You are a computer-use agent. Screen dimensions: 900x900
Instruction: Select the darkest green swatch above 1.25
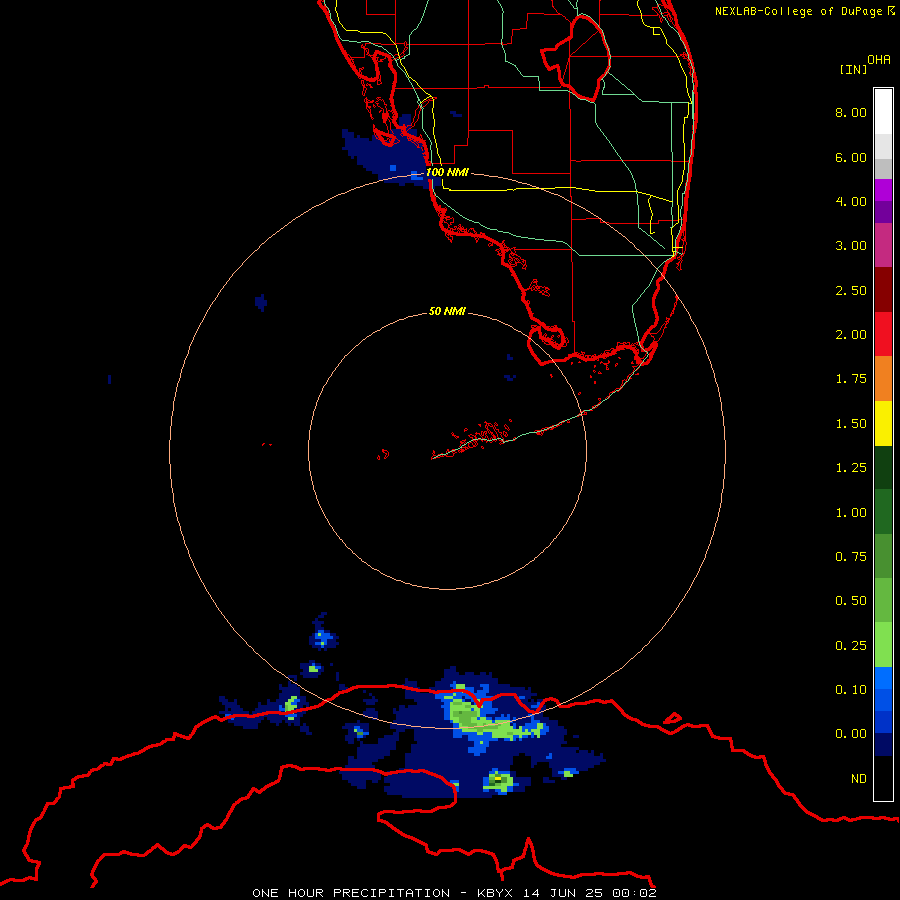tap(883, 468)
